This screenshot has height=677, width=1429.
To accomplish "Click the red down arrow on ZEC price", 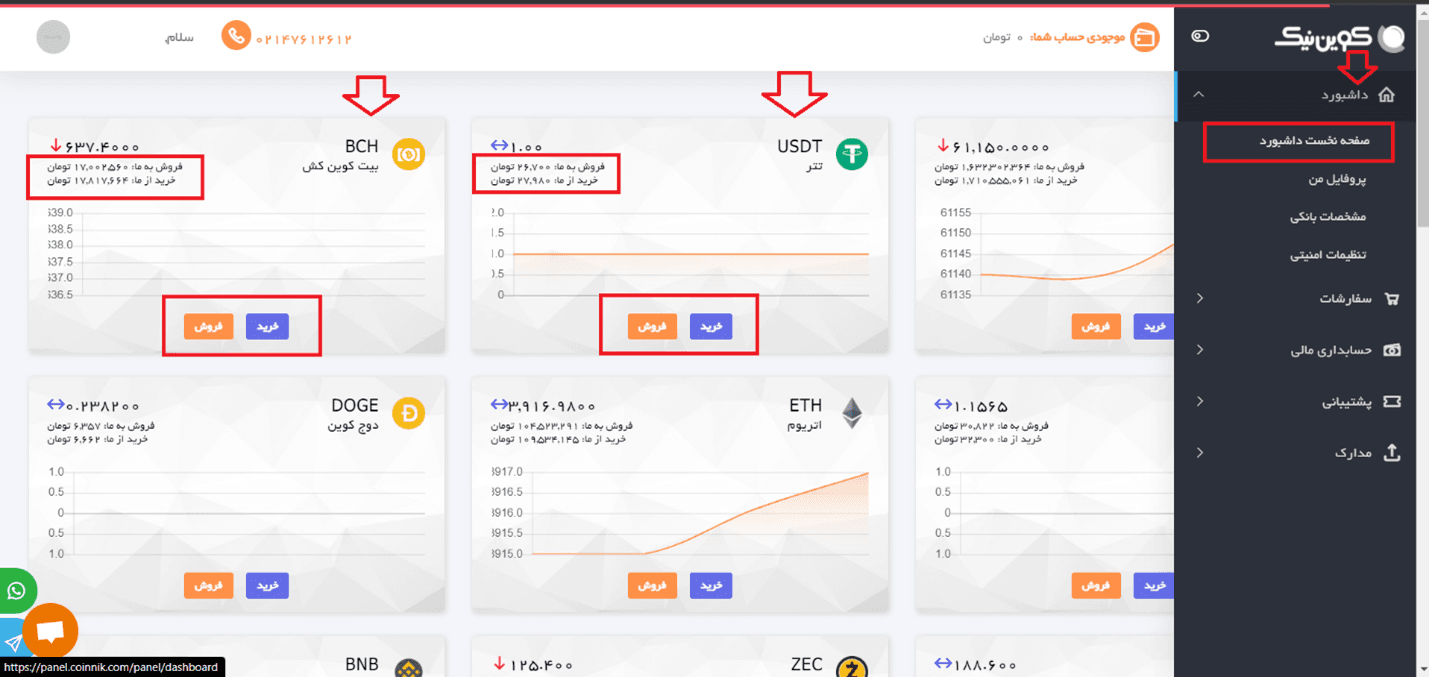I will pos(498,664).
